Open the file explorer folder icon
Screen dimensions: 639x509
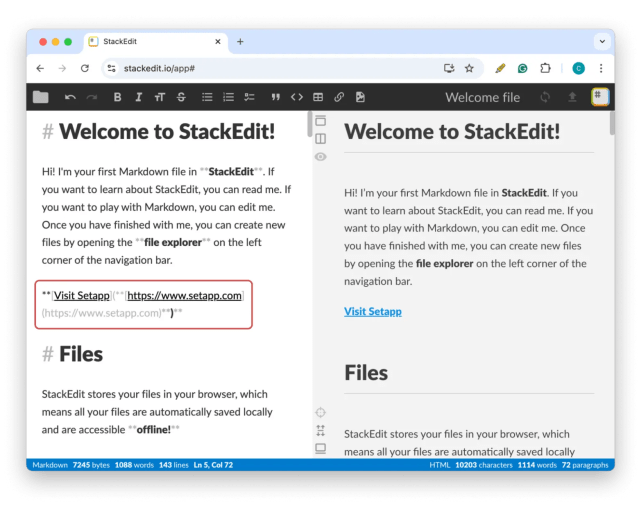[41, 97]
